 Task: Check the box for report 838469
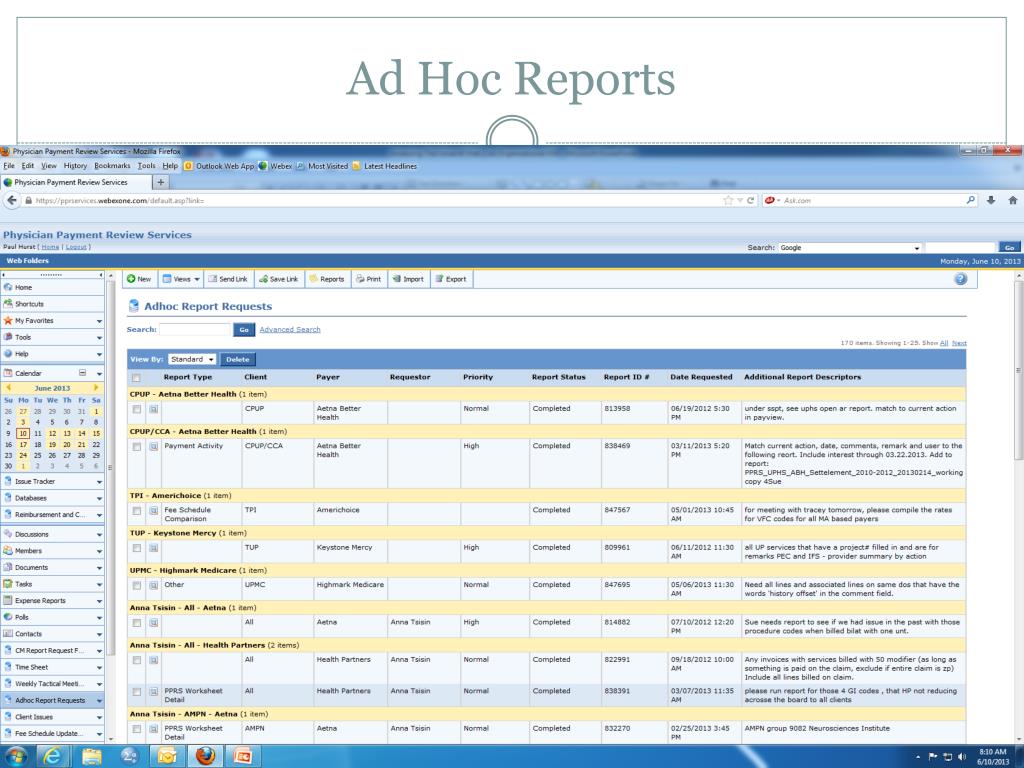coord(136,447)
